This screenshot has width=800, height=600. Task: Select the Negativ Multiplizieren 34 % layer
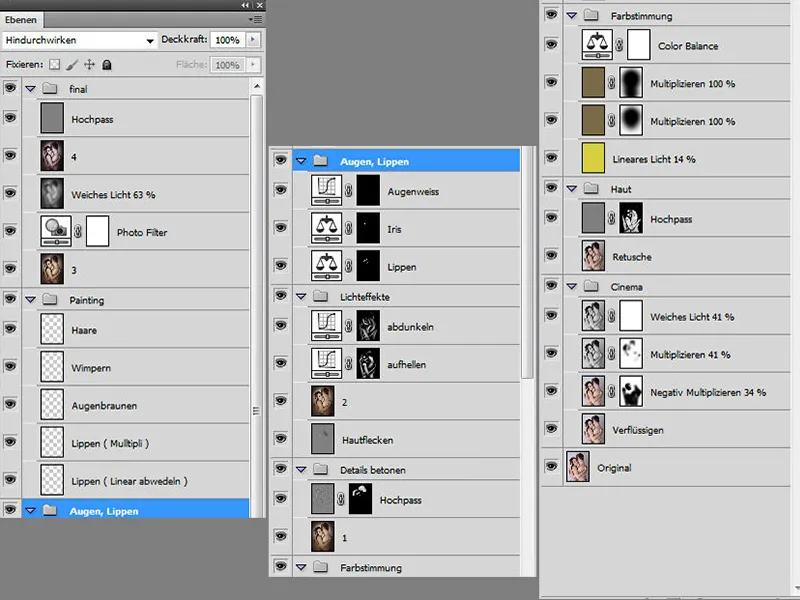click(x=677, y=392)
